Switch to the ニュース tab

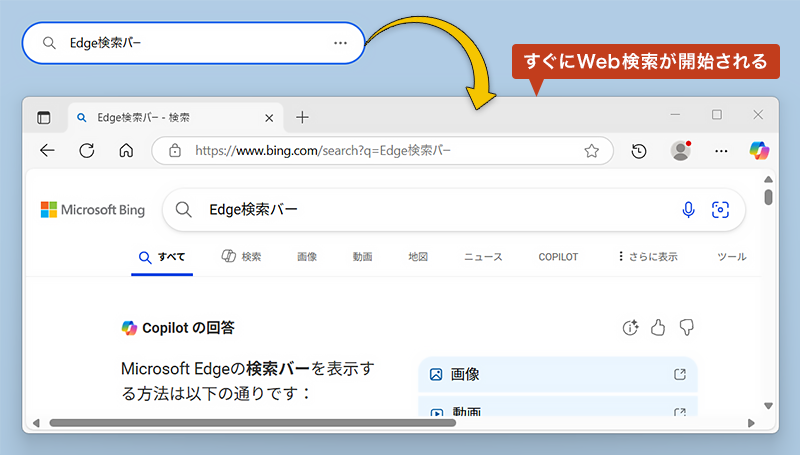483,257
